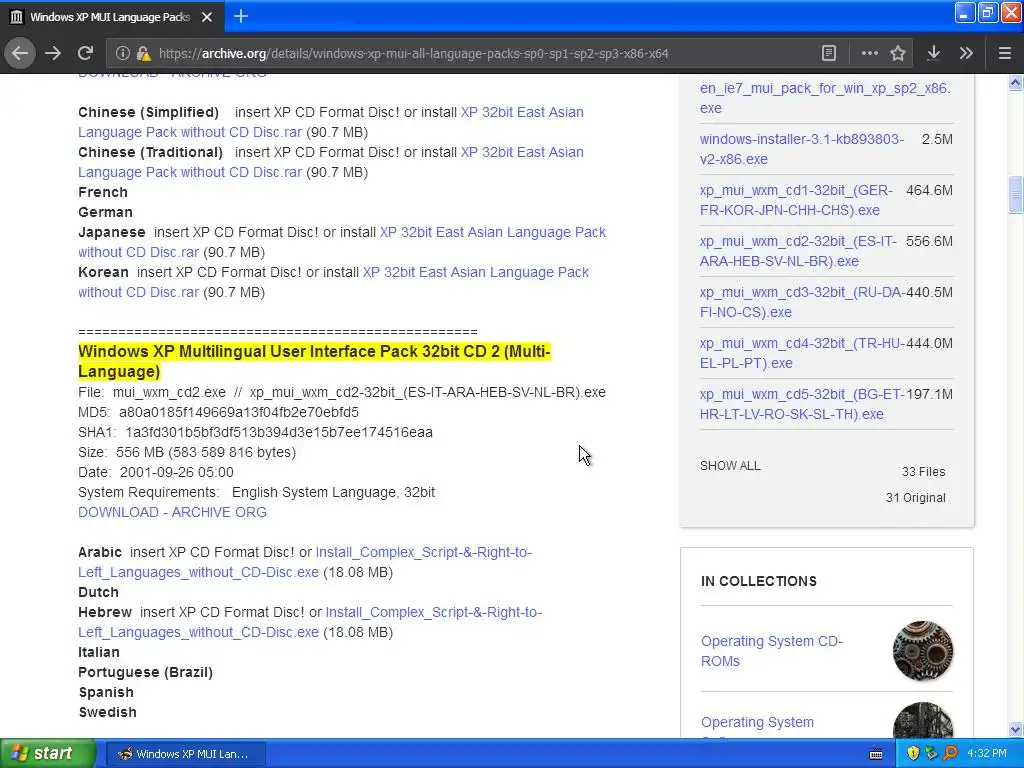Download xp_mui_wxm_cd5-32bit BG-ET file
Image resolution: width=1024 pixels, height=768 pixels.
click(803, 404)
